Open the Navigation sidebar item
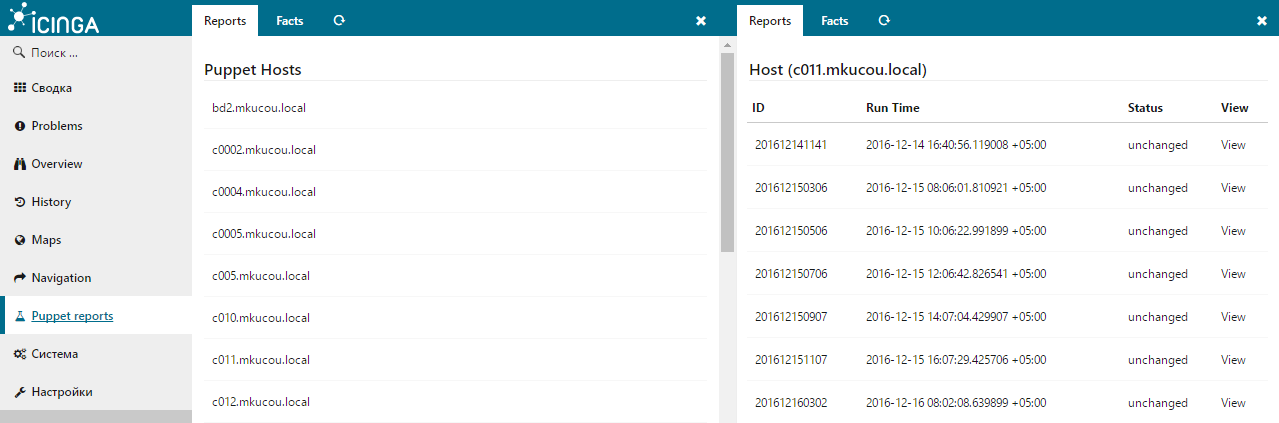The height and width of the screenshot is (423, 1279). pos(61,278)
